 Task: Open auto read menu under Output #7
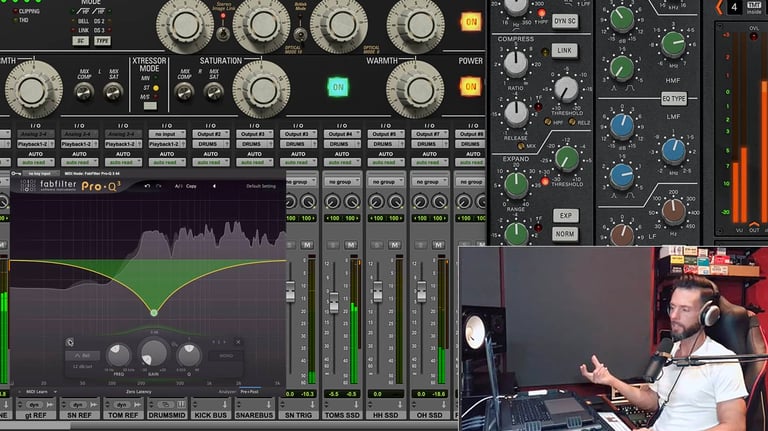click(x=429, y=162)
